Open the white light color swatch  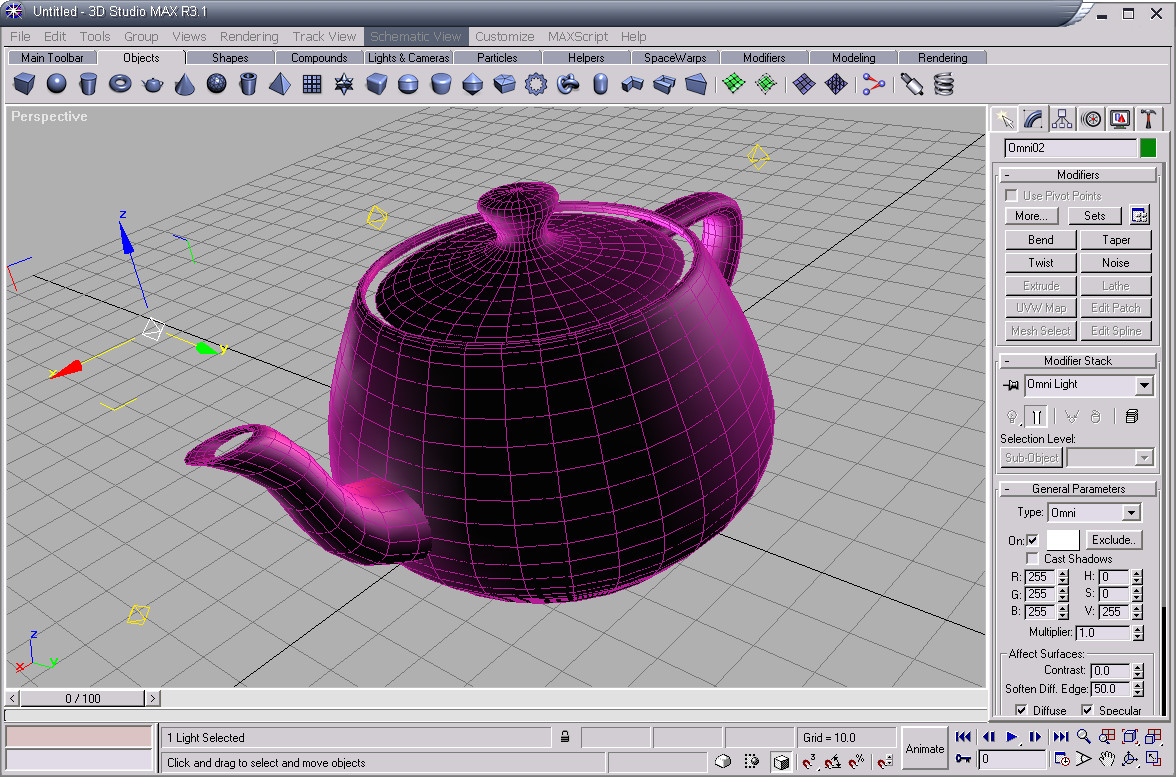pos(1063,540)
